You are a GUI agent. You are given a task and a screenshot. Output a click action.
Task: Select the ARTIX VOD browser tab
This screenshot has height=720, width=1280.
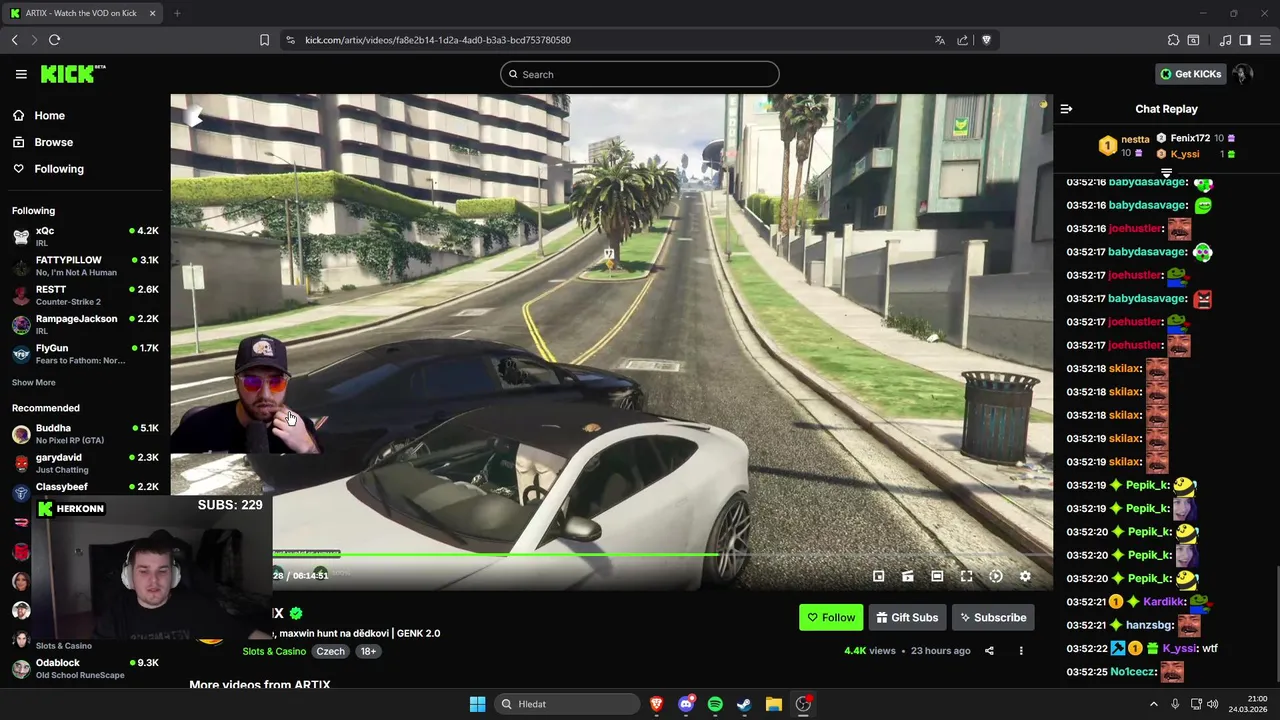point(84,13)
